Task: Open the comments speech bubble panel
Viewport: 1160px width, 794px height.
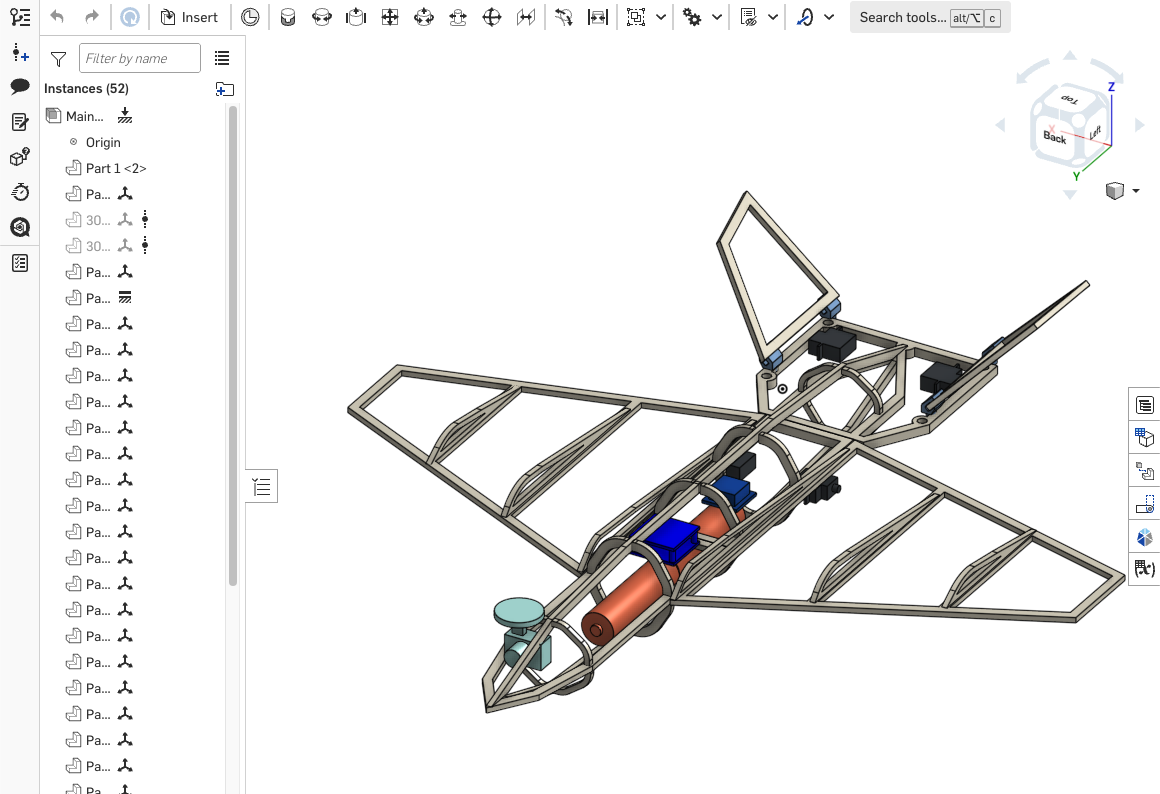Action: click(x=20, y=87)
